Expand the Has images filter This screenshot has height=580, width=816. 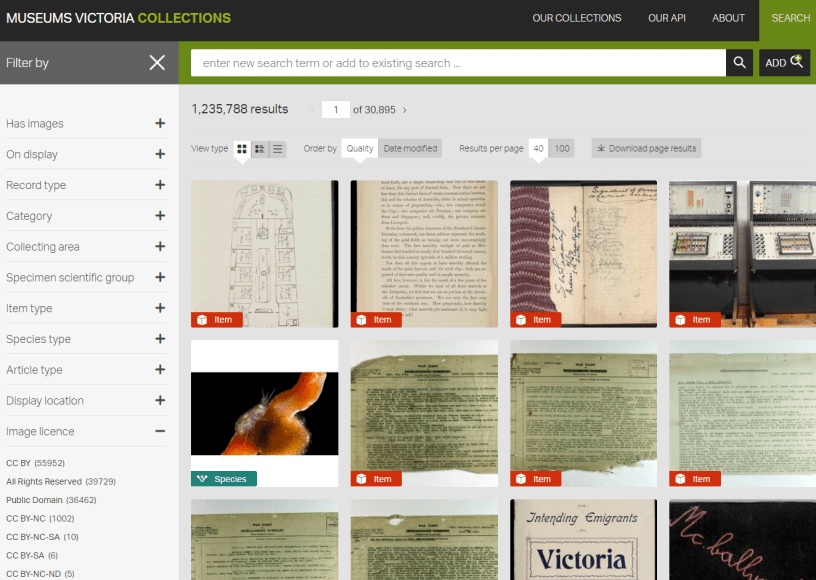click(160, 124)
